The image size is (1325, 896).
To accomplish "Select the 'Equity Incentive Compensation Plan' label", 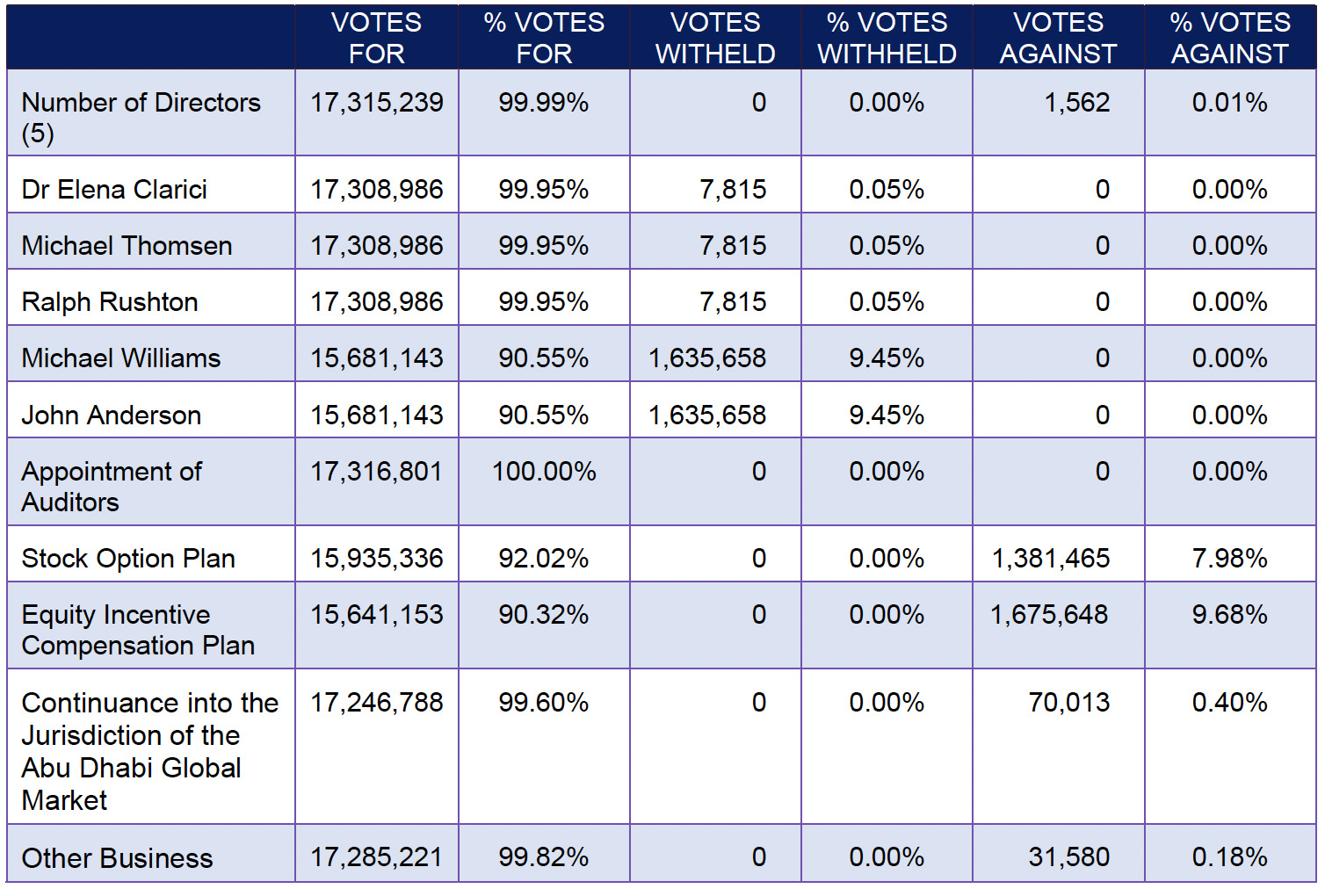I will click(138, 629).
